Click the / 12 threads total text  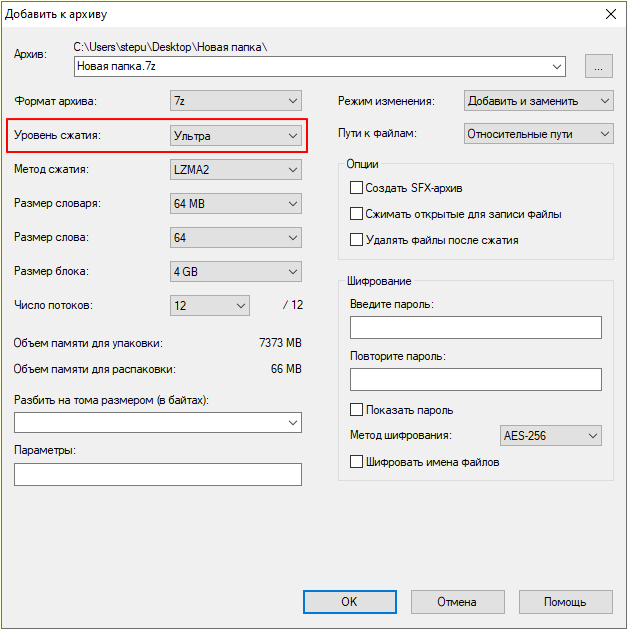pos(293,305)
